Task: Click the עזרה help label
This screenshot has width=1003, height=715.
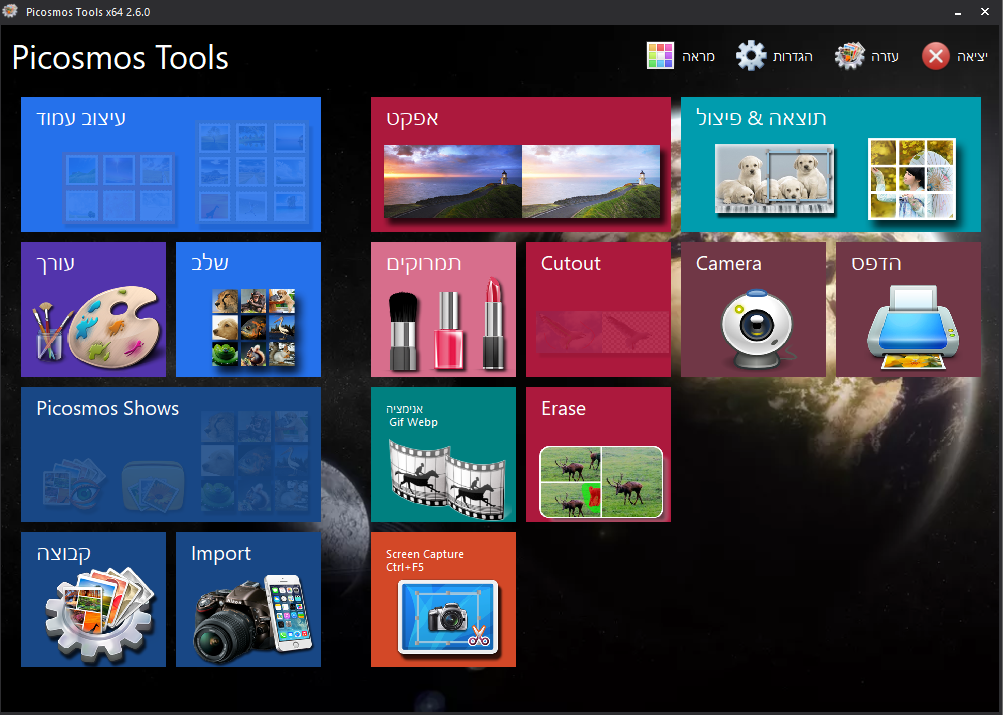Action: click(885, 57)
